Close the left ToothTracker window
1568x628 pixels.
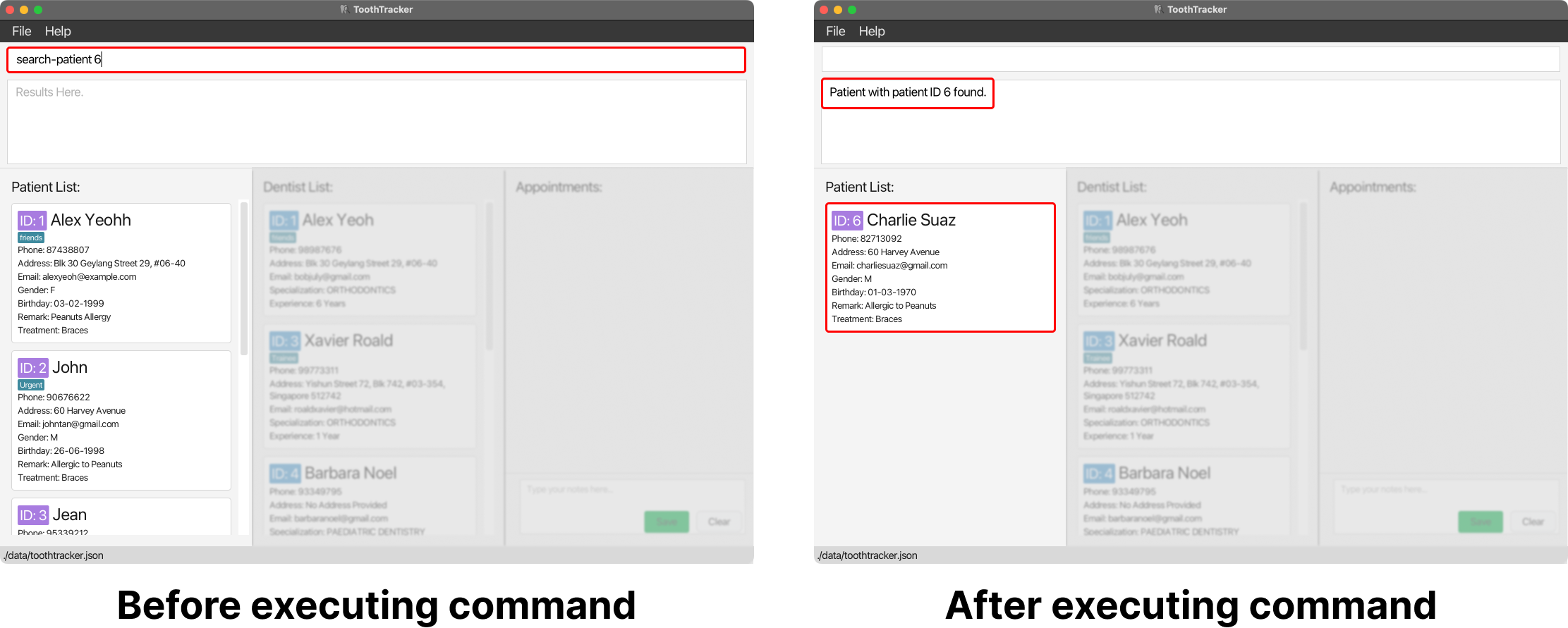click(10, 10)
